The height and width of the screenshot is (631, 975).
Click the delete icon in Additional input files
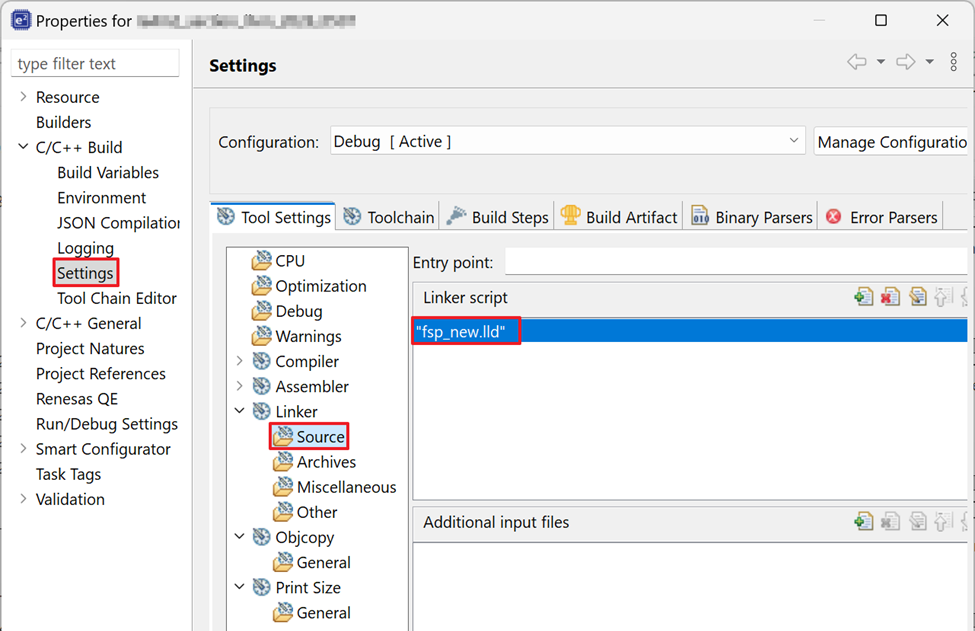(890, 521)
